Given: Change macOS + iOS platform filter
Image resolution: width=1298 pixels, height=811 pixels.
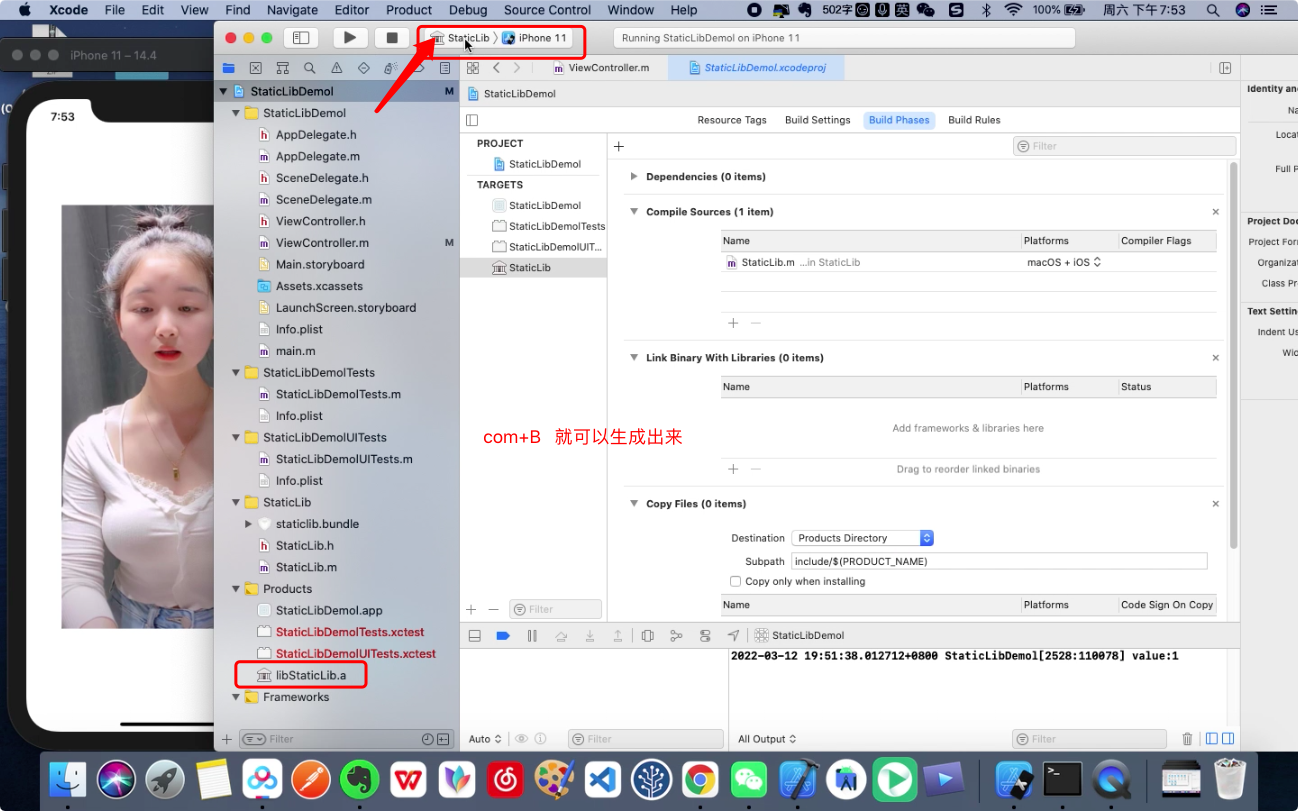Looking at the screenshot, I should coord(1064,262).
